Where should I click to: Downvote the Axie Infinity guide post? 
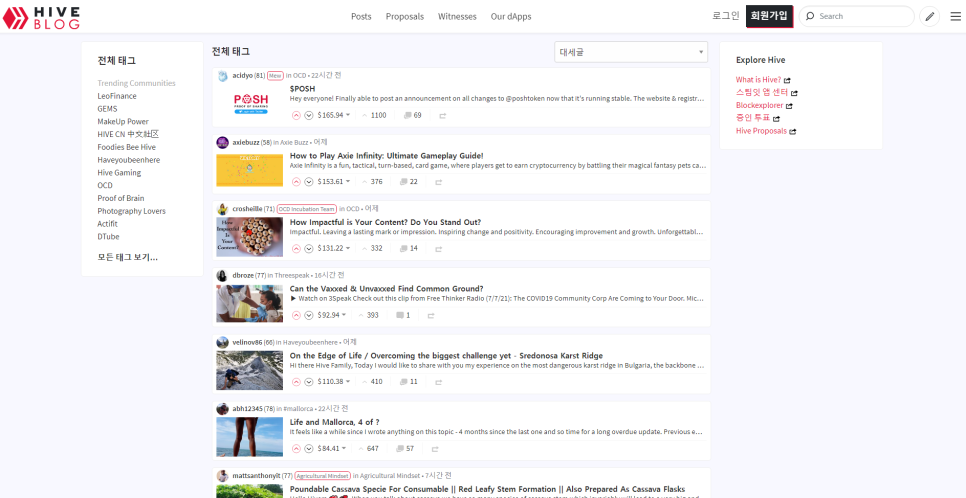(309, 182)
